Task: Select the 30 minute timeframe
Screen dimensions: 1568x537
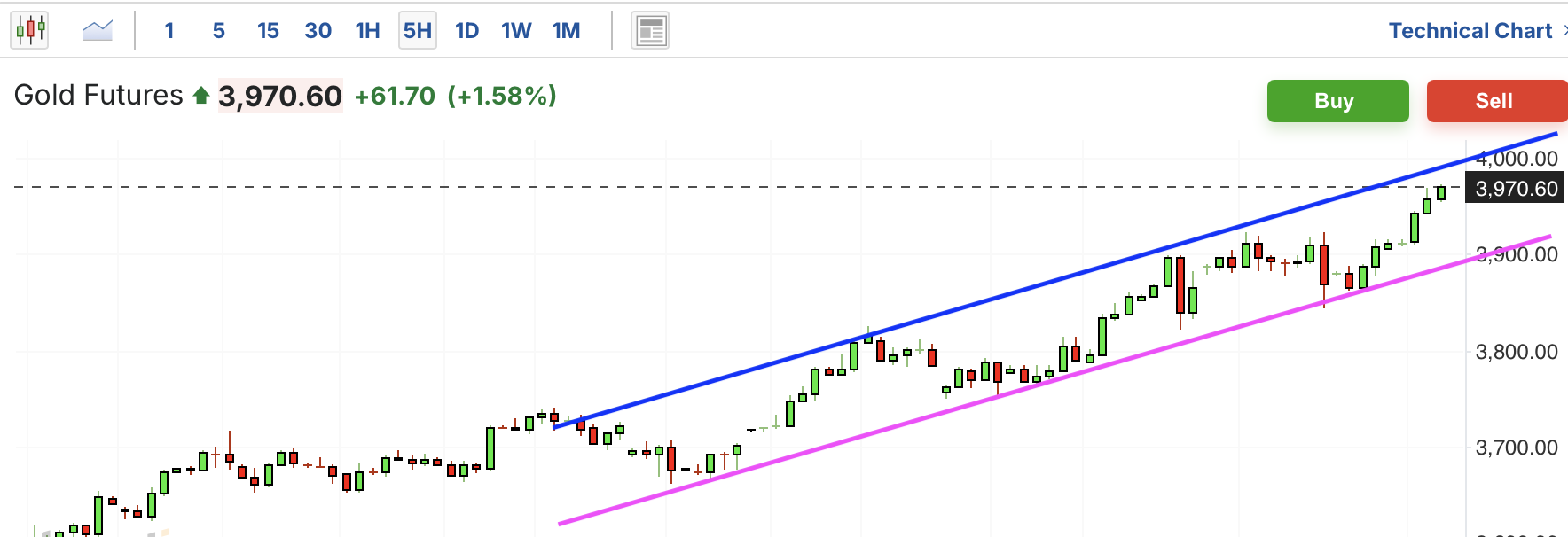Action: (x=318, y=31)
